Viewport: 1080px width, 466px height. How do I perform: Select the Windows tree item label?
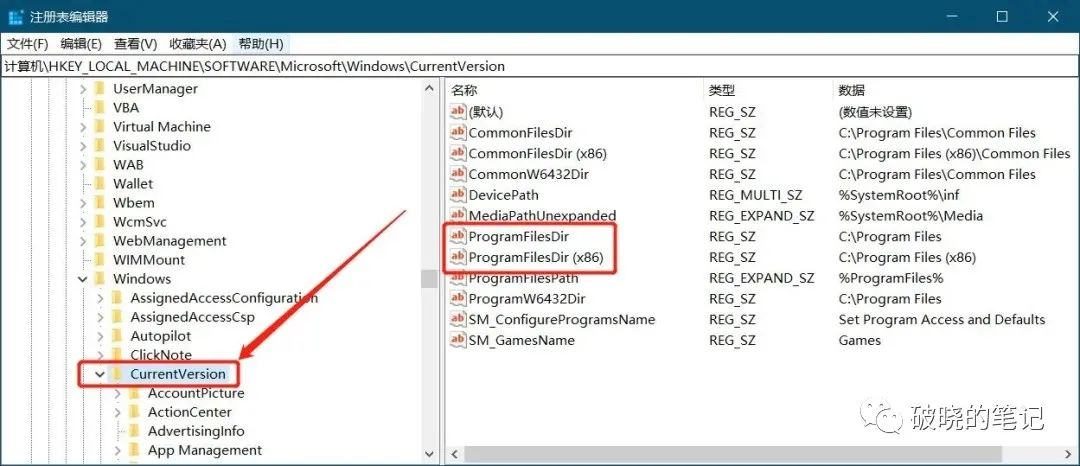click(x=142, y=279)
